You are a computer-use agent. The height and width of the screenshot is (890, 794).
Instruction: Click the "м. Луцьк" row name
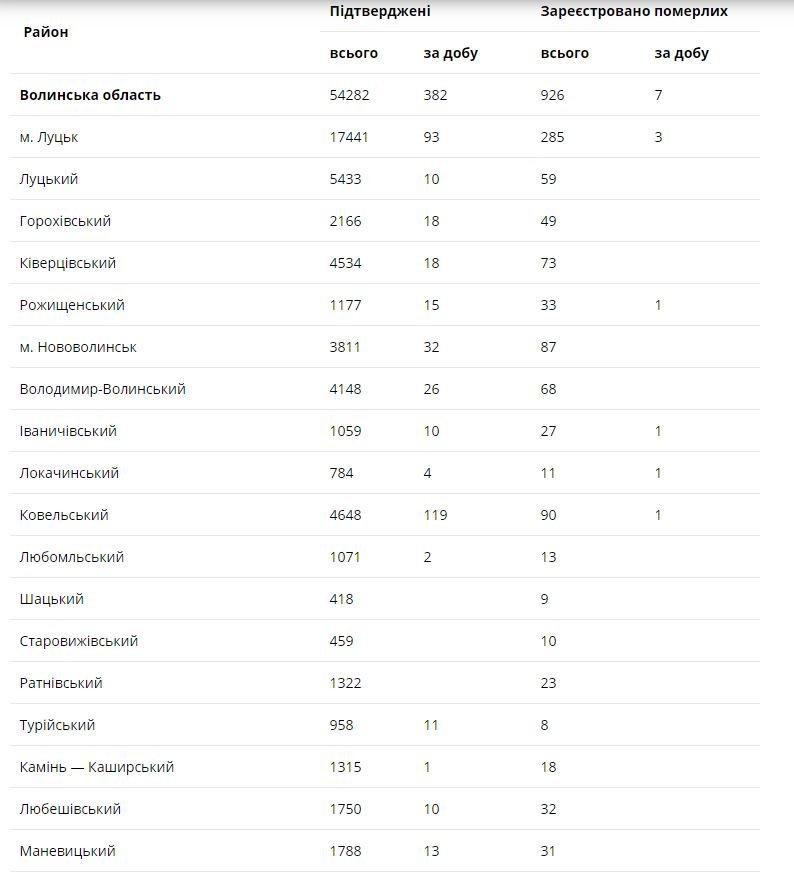(x=48, y=137)
